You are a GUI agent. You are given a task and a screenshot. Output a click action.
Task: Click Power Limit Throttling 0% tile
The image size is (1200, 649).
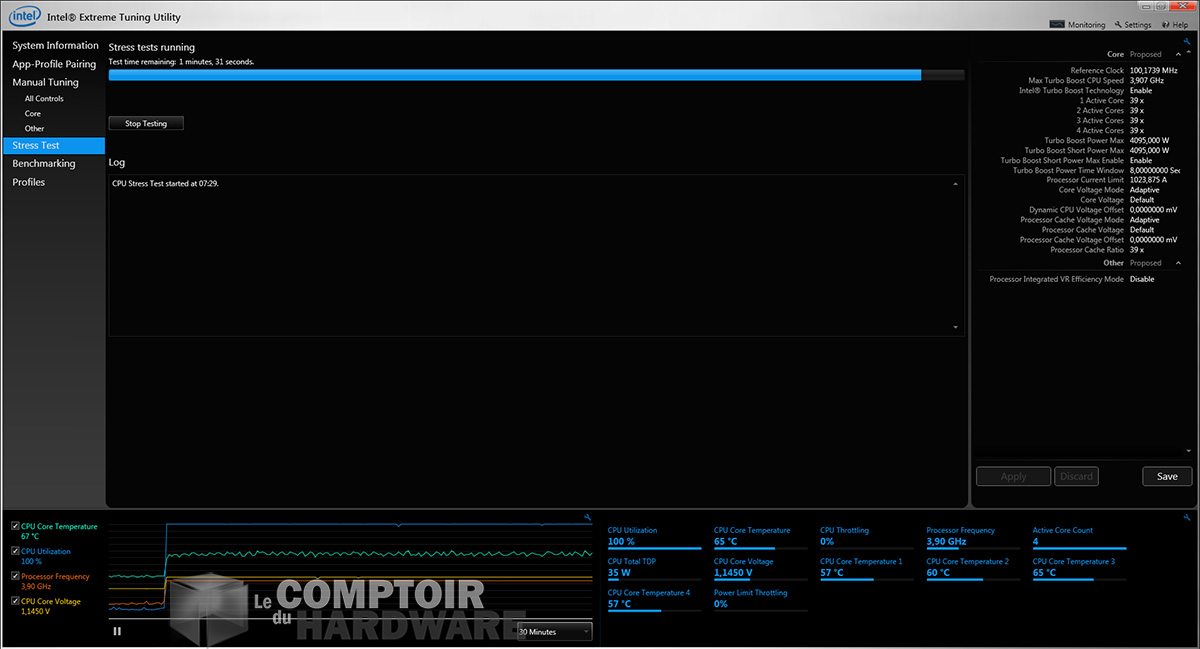coord(761,599)
